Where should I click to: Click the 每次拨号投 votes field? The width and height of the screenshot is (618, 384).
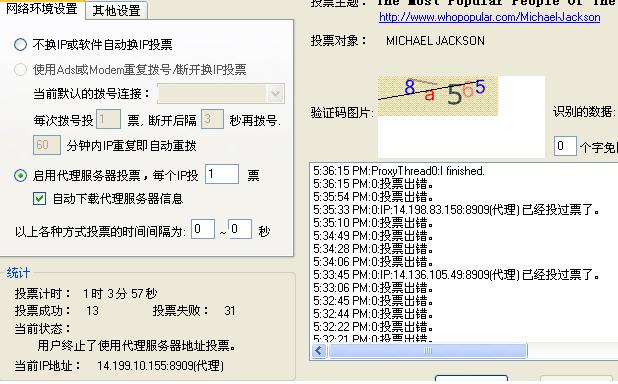(108, 119)
